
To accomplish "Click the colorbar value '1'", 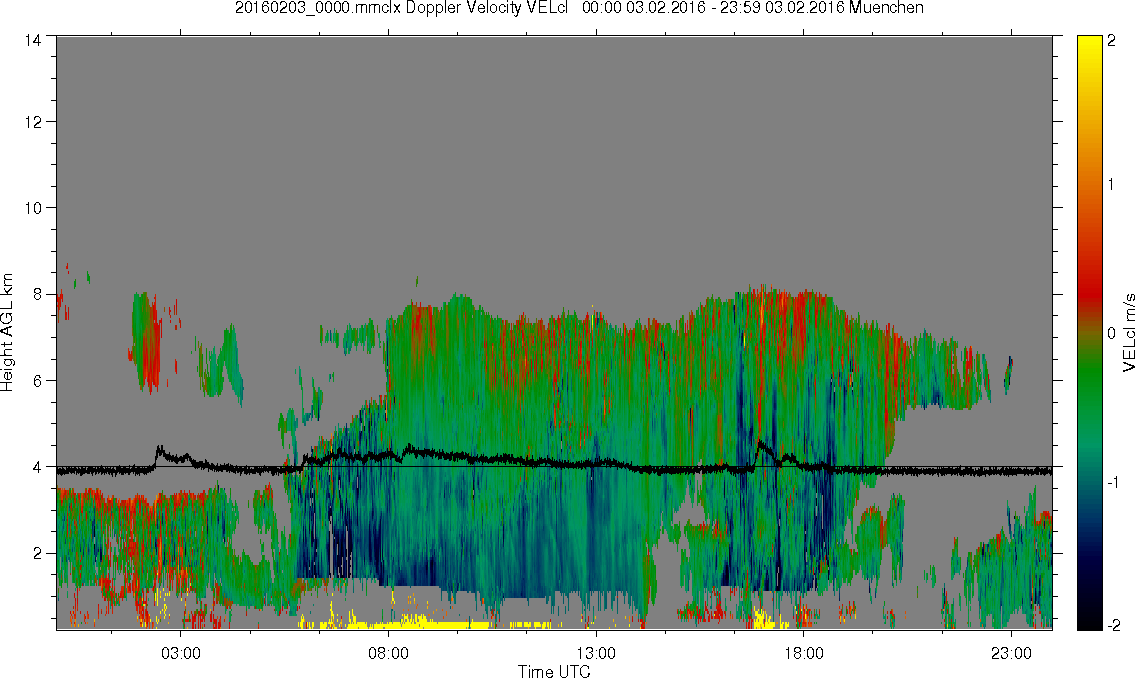I will pyautogui.click(x=1112, y=185).
